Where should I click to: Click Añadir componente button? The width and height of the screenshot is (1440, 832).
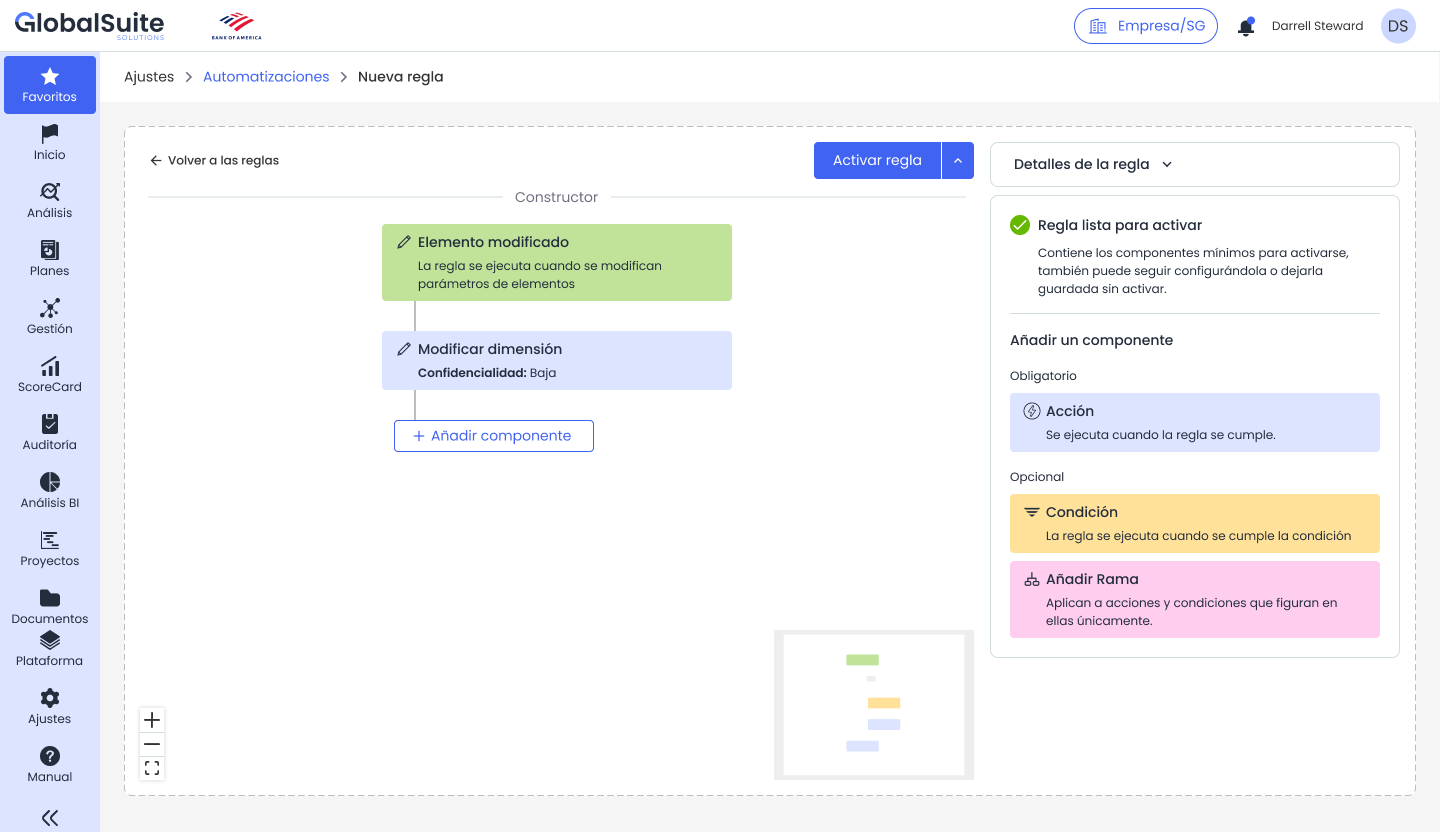tap(494, 436)
